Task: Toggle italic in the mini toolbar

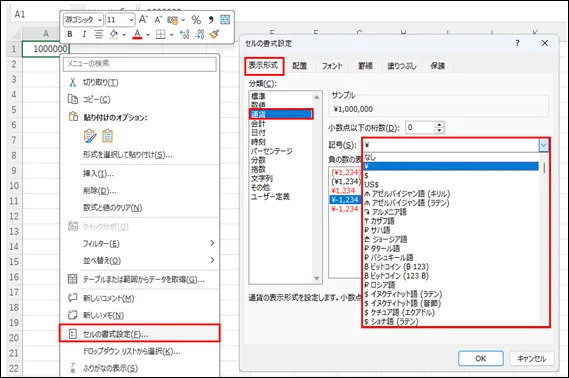Action: click(x=84, y=34)
